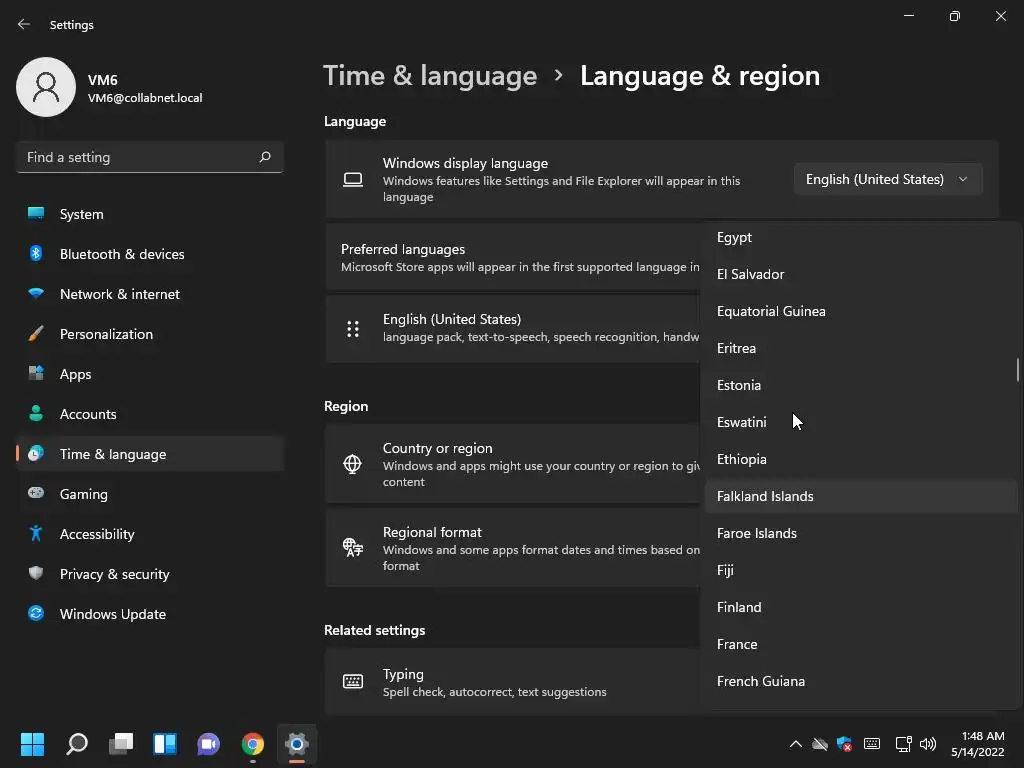Open Windows Update settings
Viewport: 1024px width, 768px height.
(150, 614)
